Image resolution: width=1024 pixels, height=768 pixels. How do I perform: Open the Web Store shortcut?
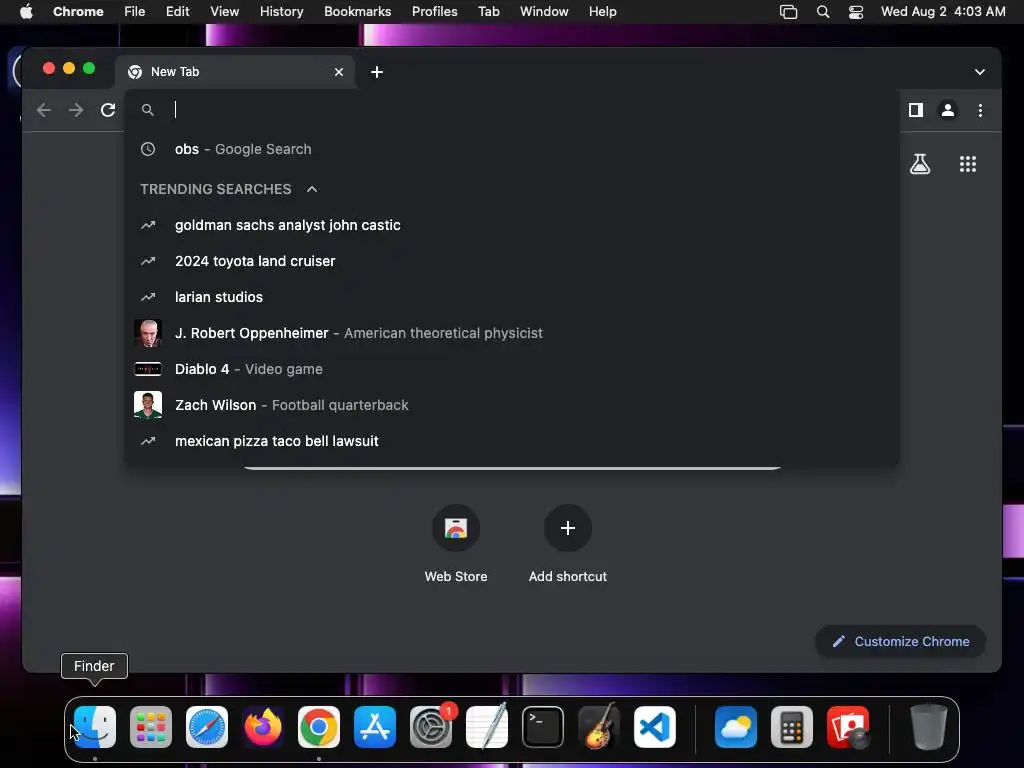click(x=456, y=543)
